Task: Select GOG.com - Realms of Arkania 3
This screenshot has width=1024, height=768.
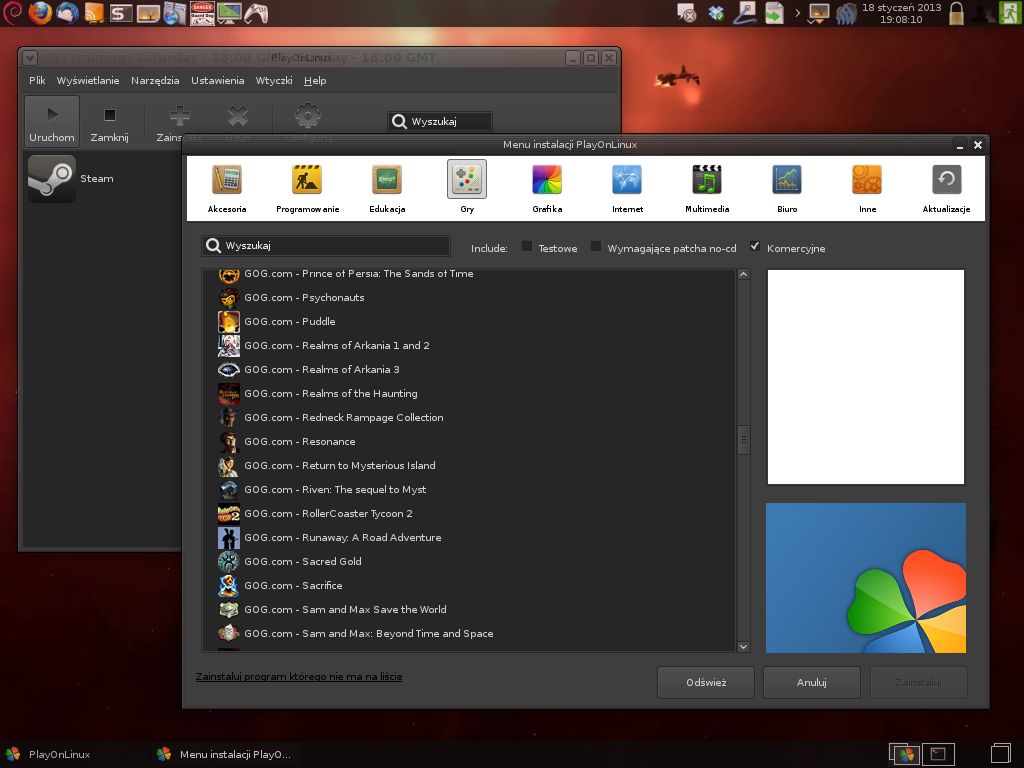Action: (321, 370)
